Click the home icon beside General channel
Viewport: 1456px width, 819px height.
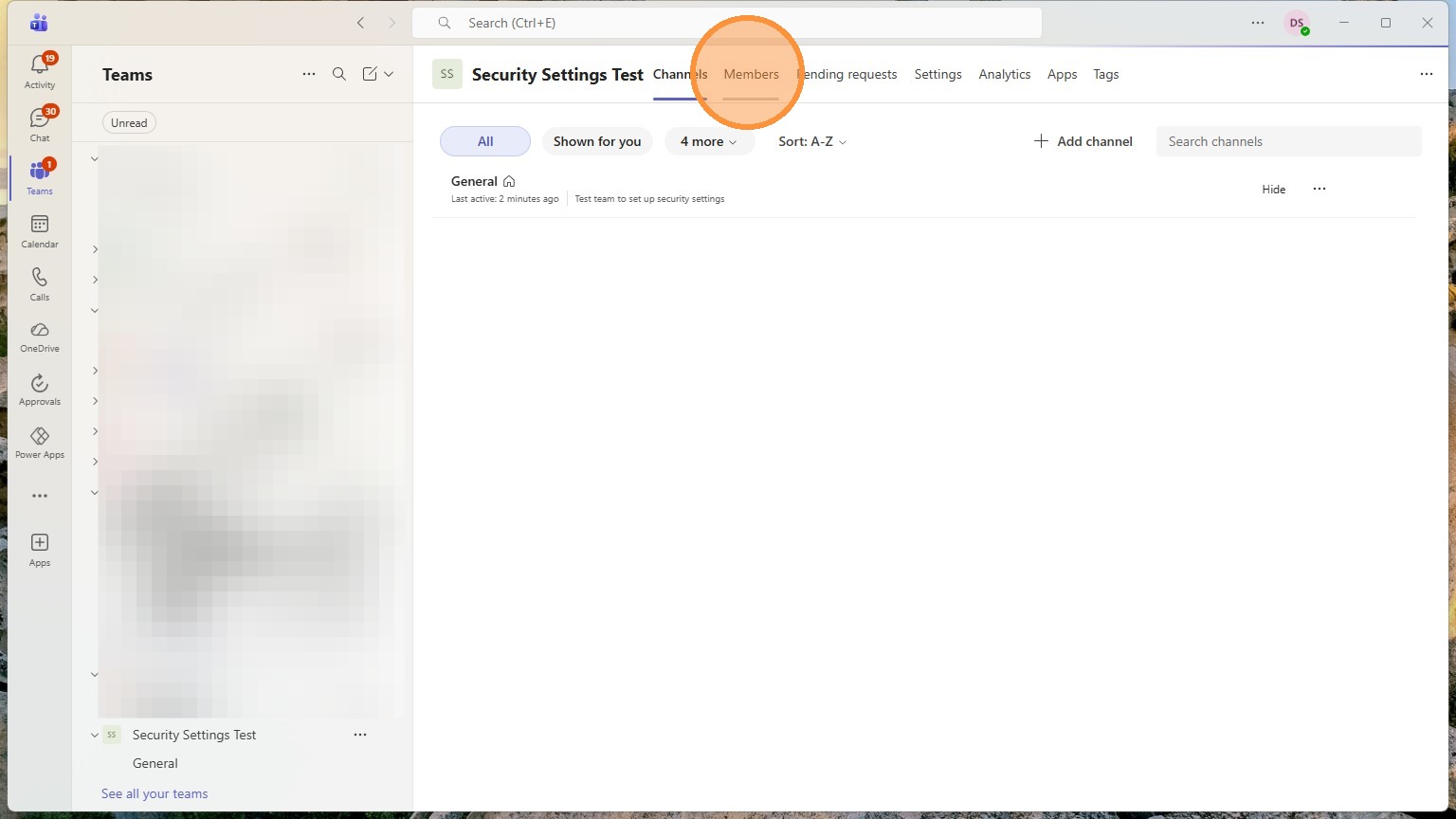509,181
